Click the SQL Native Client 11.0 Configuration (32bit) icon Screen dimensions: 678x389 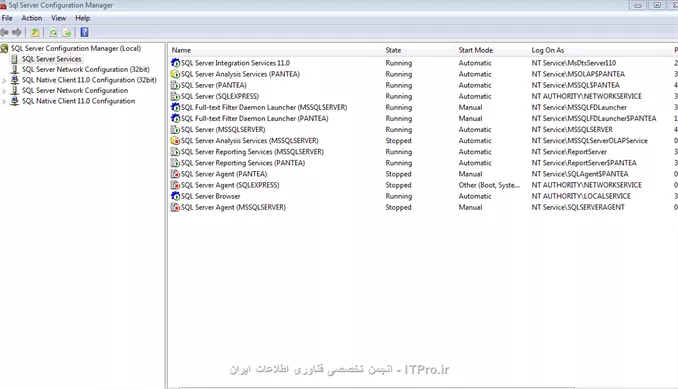14,80
